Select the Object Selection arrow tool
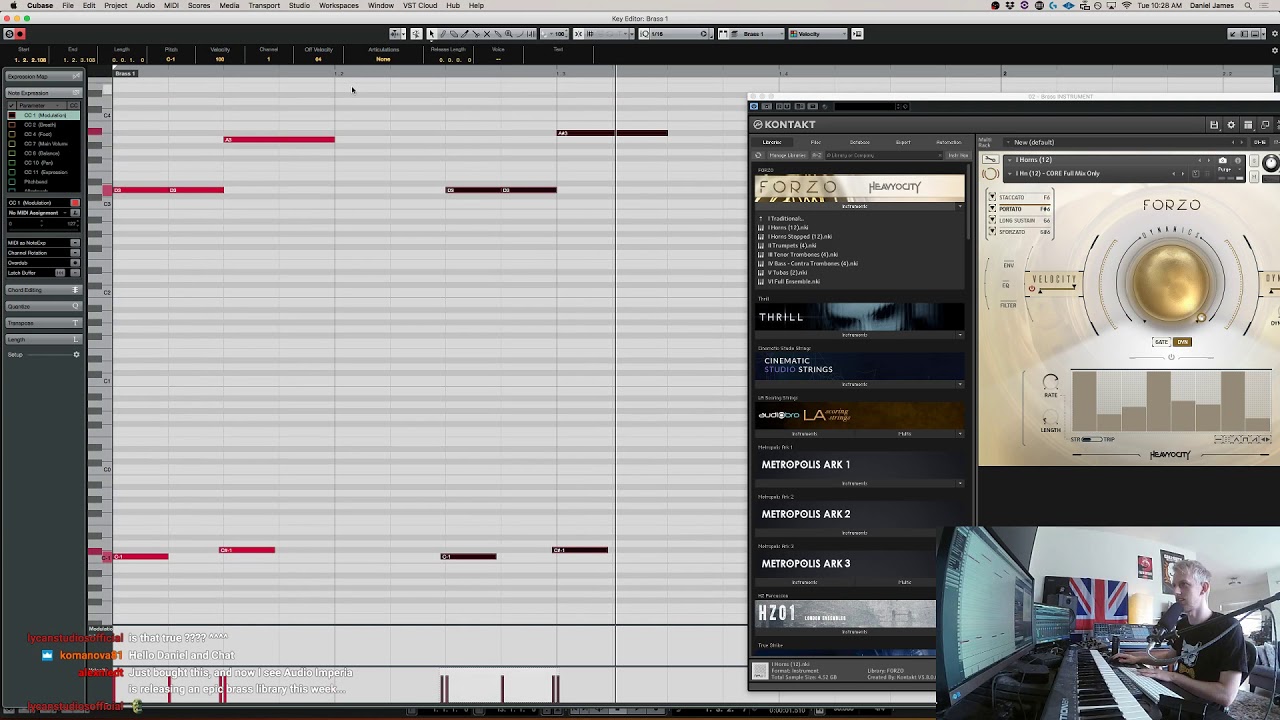The image size is (1280, 720). coord(431,34)
